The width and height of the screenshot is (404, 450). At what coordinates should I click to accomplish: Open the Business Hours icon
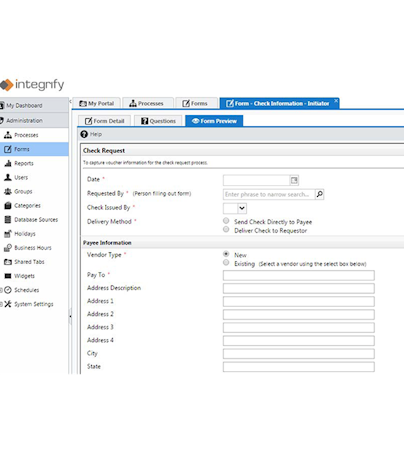coord(8,248)
